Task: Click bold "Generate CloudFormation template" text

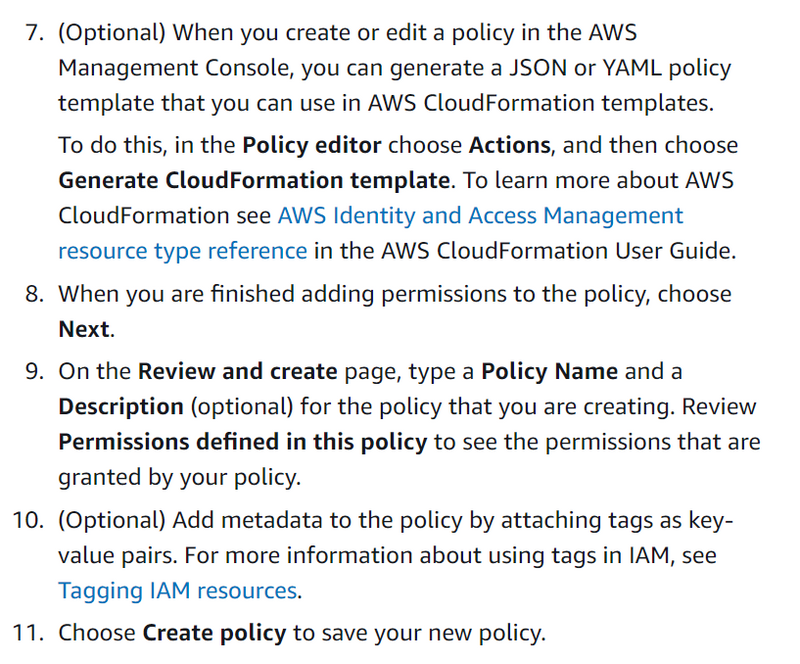Action: tap(254, 180)
